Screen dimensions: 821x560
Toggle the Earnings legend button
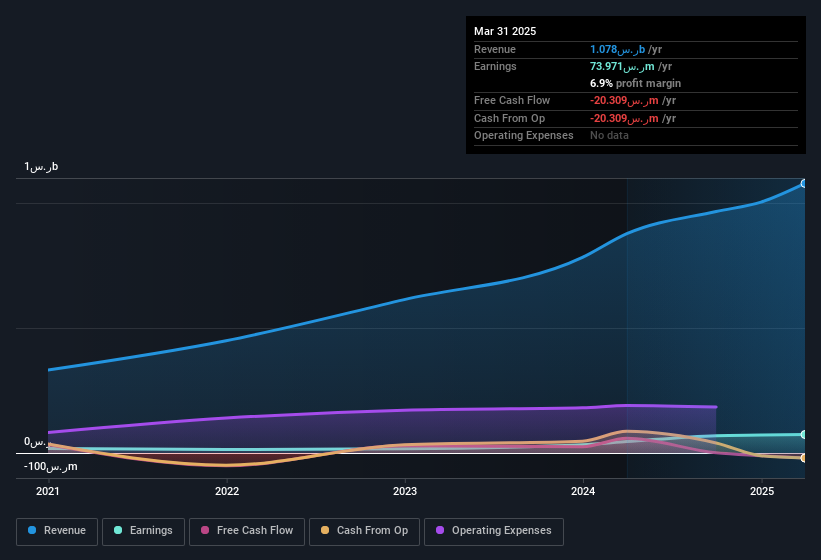143,531
